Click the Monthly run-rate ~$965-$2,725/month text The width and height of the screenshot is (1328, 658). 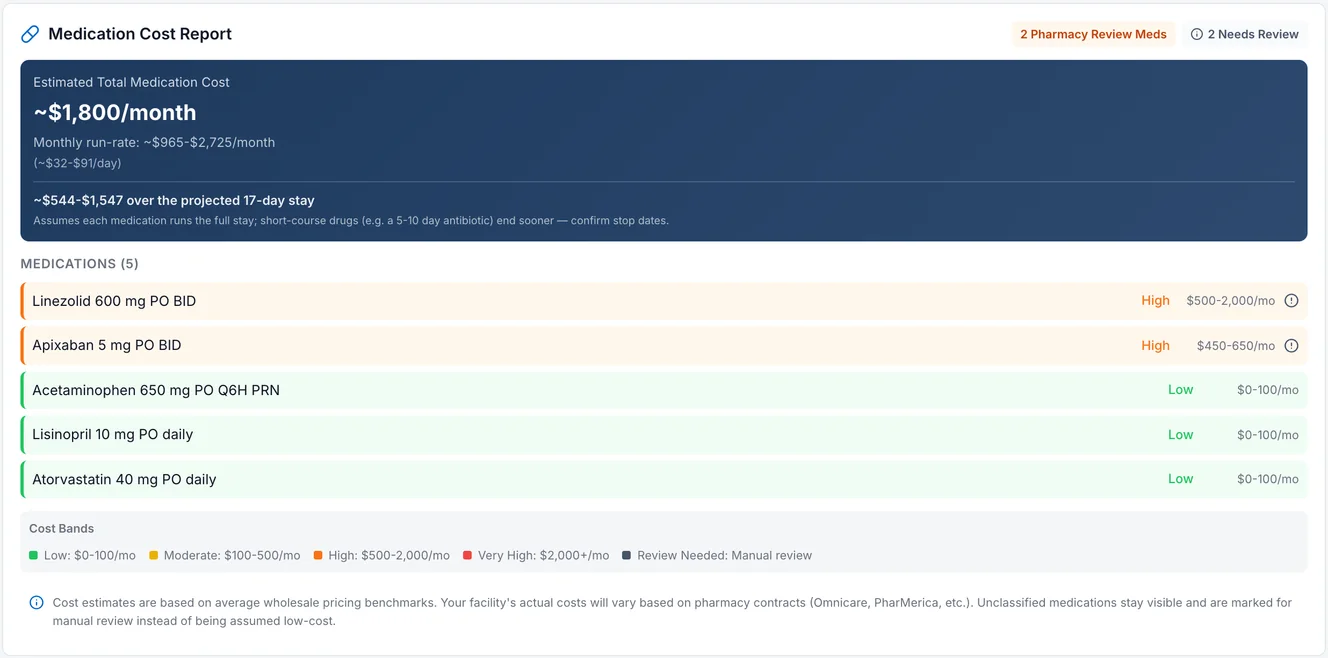154,142
